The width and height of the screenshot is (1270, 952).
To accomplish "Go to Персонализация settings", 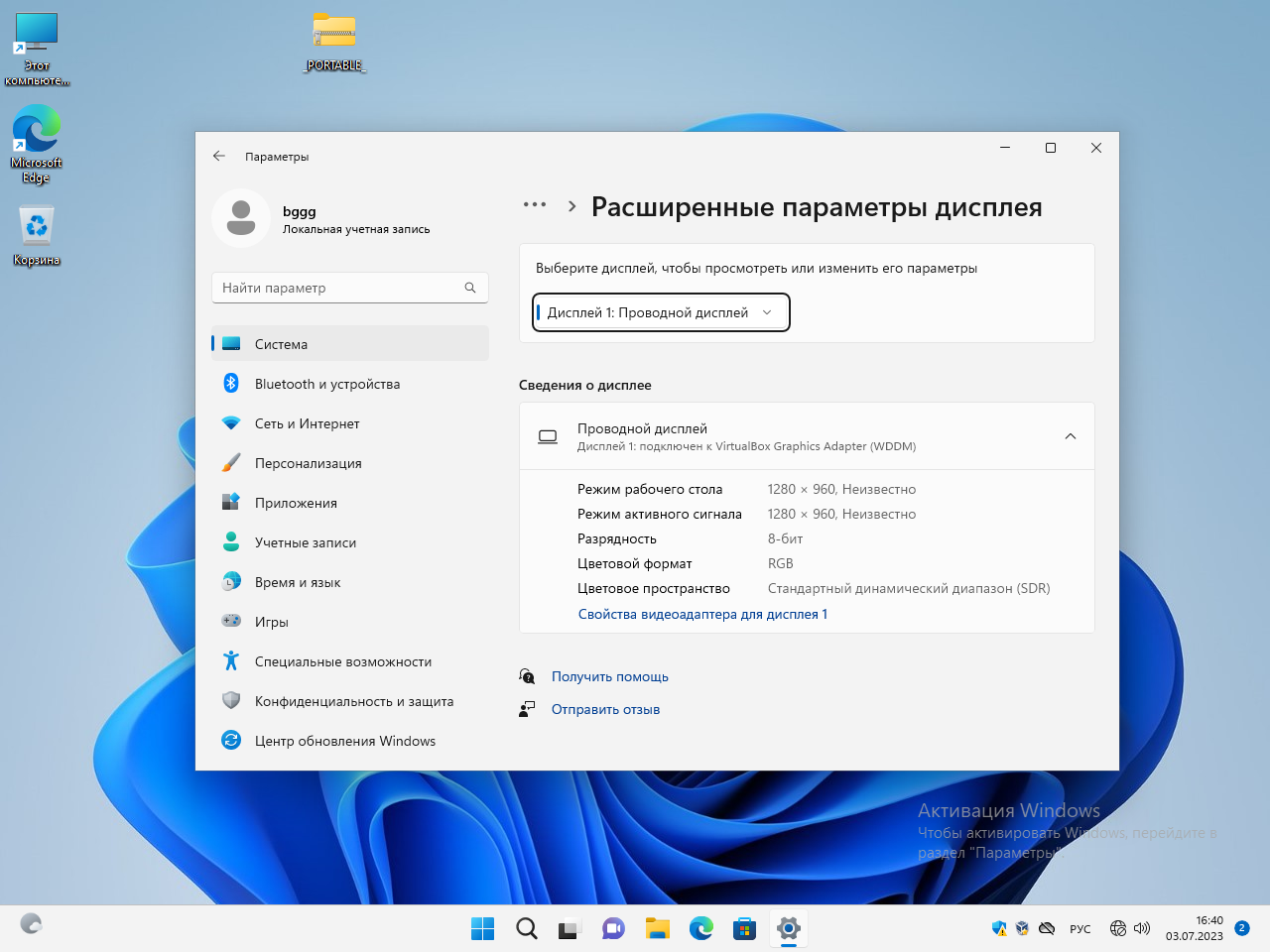I will 350,463.
